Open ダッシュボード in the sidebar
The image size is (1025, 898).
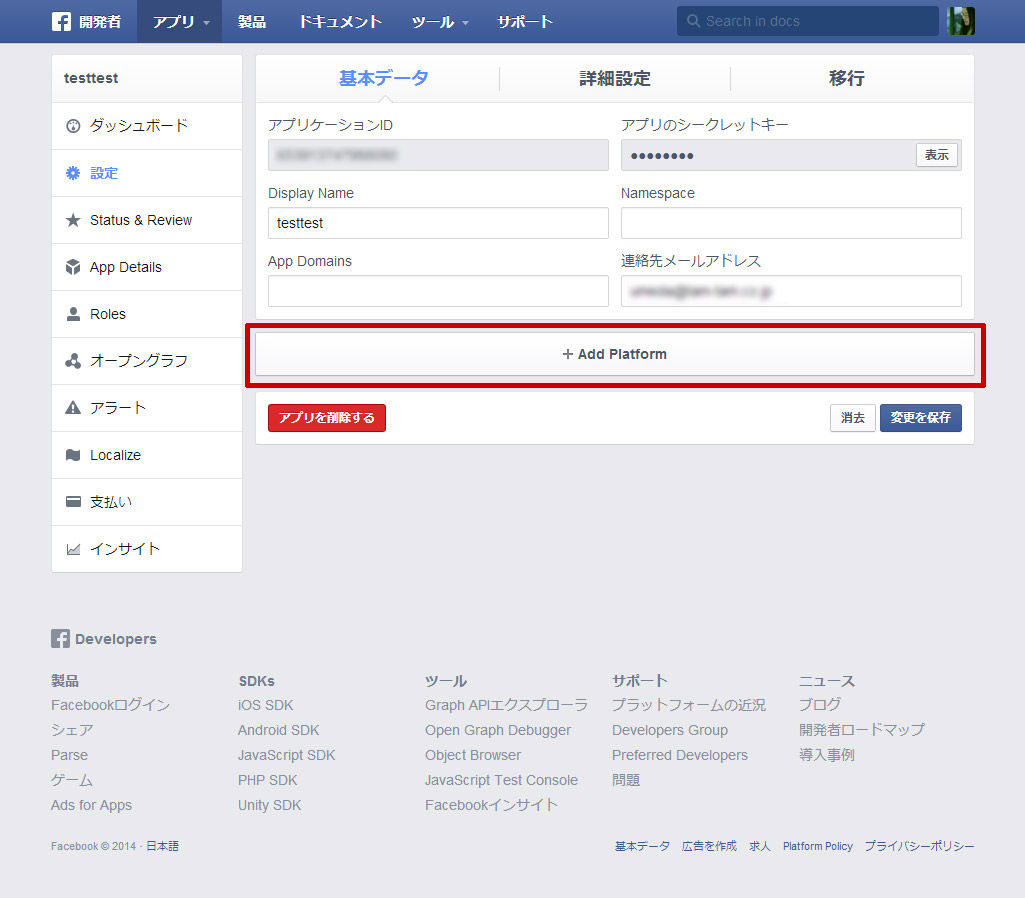tap(147, 125)
